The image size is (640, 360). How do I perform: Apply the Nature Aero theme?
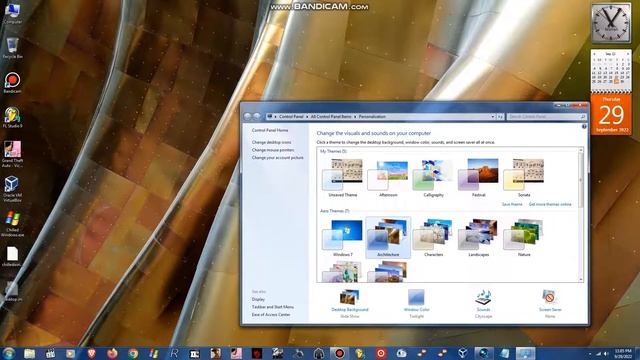(x=524, y=238)
